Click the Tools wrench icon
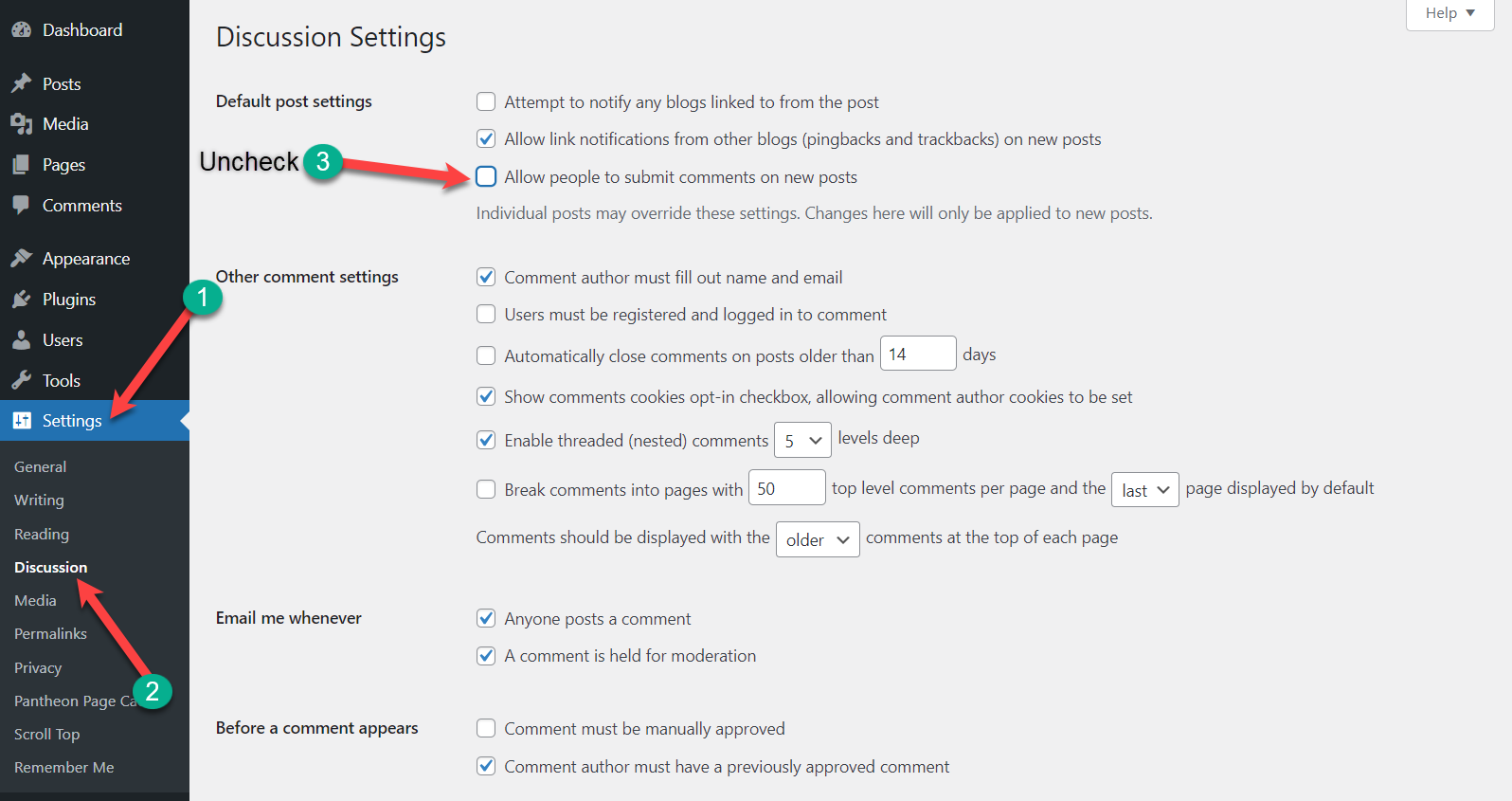The width and height of the screenshot is (1512, 801). (x=21, y=381)
